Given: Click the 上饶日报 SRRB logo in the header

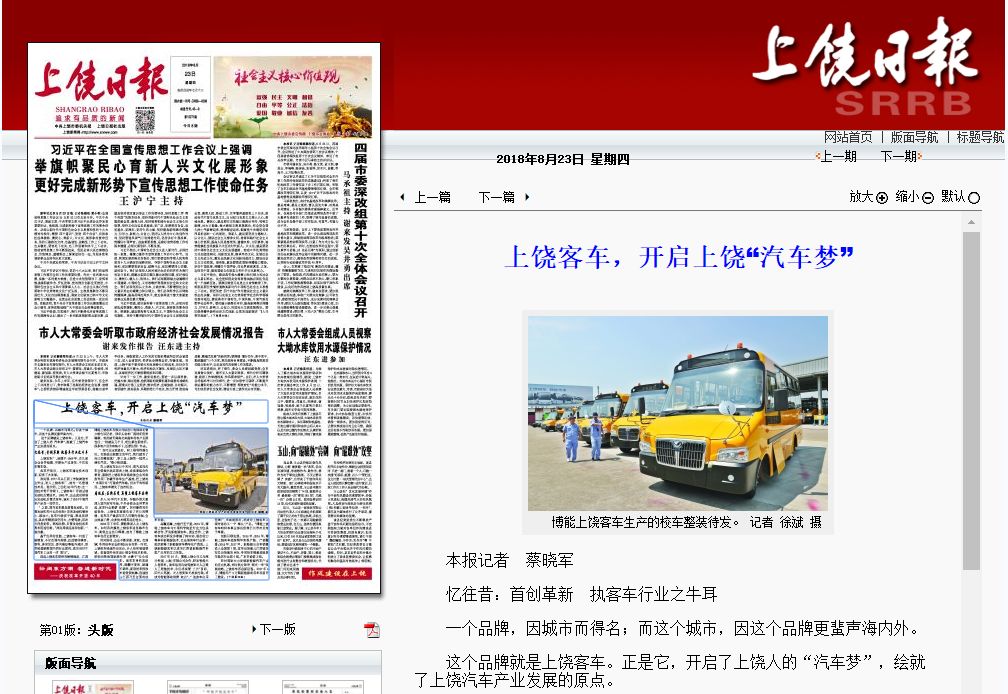Looking at the screenshot, I should (867, 67).
